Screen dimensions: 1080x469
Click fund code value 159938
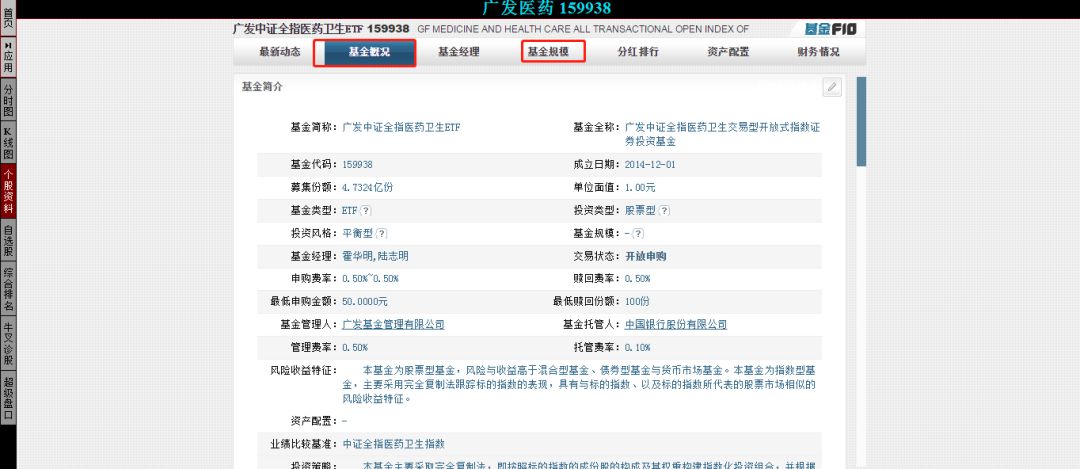point(357,165)
